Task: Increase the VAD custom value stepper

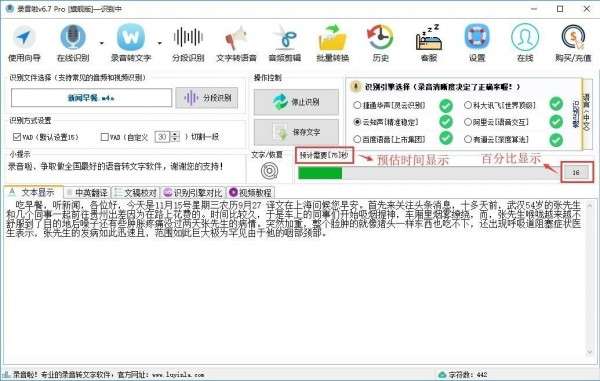Action: (175, 134)
